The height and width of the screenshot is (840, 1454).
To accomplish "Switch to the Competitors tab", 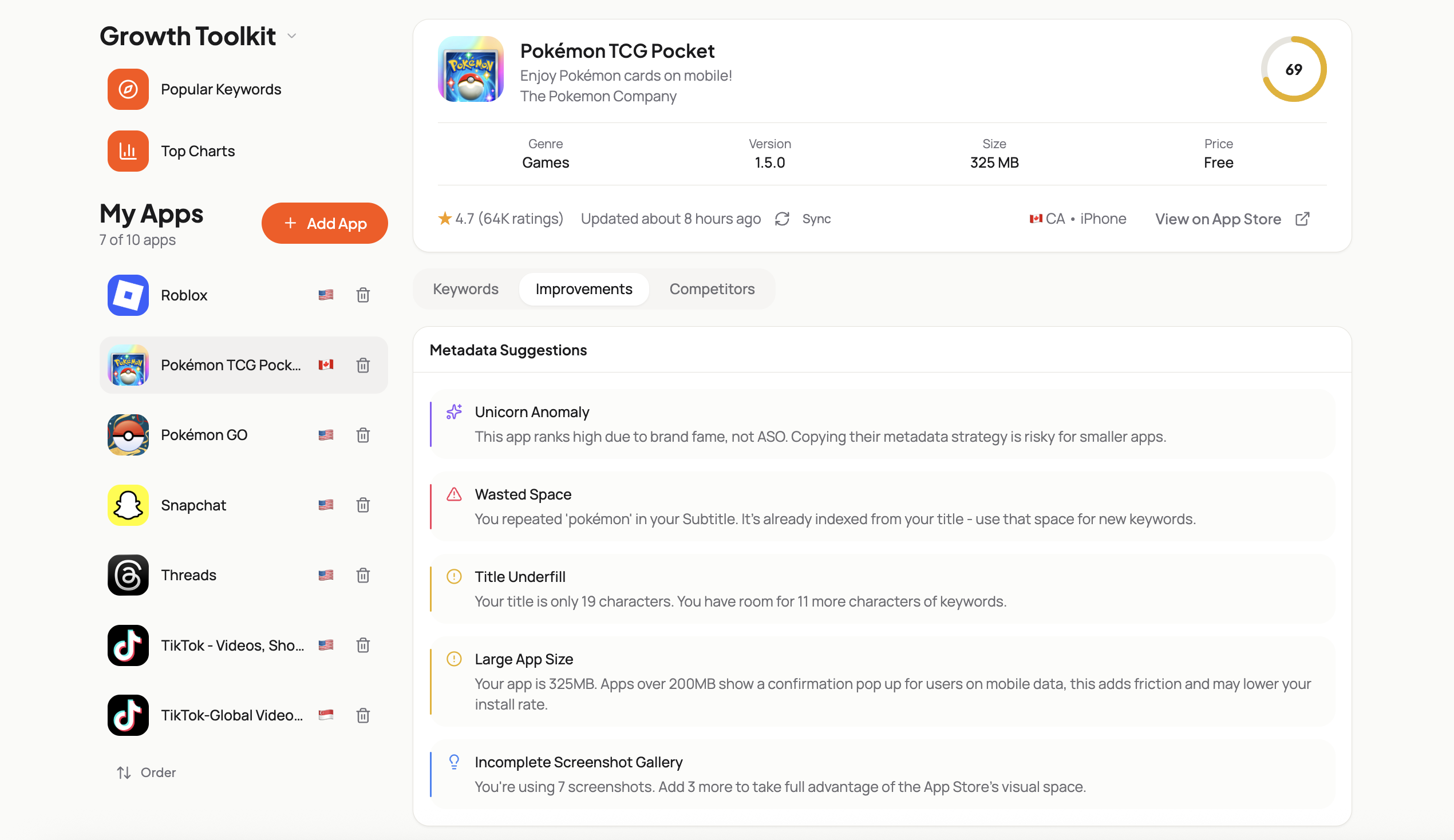I will pos(712,289).
